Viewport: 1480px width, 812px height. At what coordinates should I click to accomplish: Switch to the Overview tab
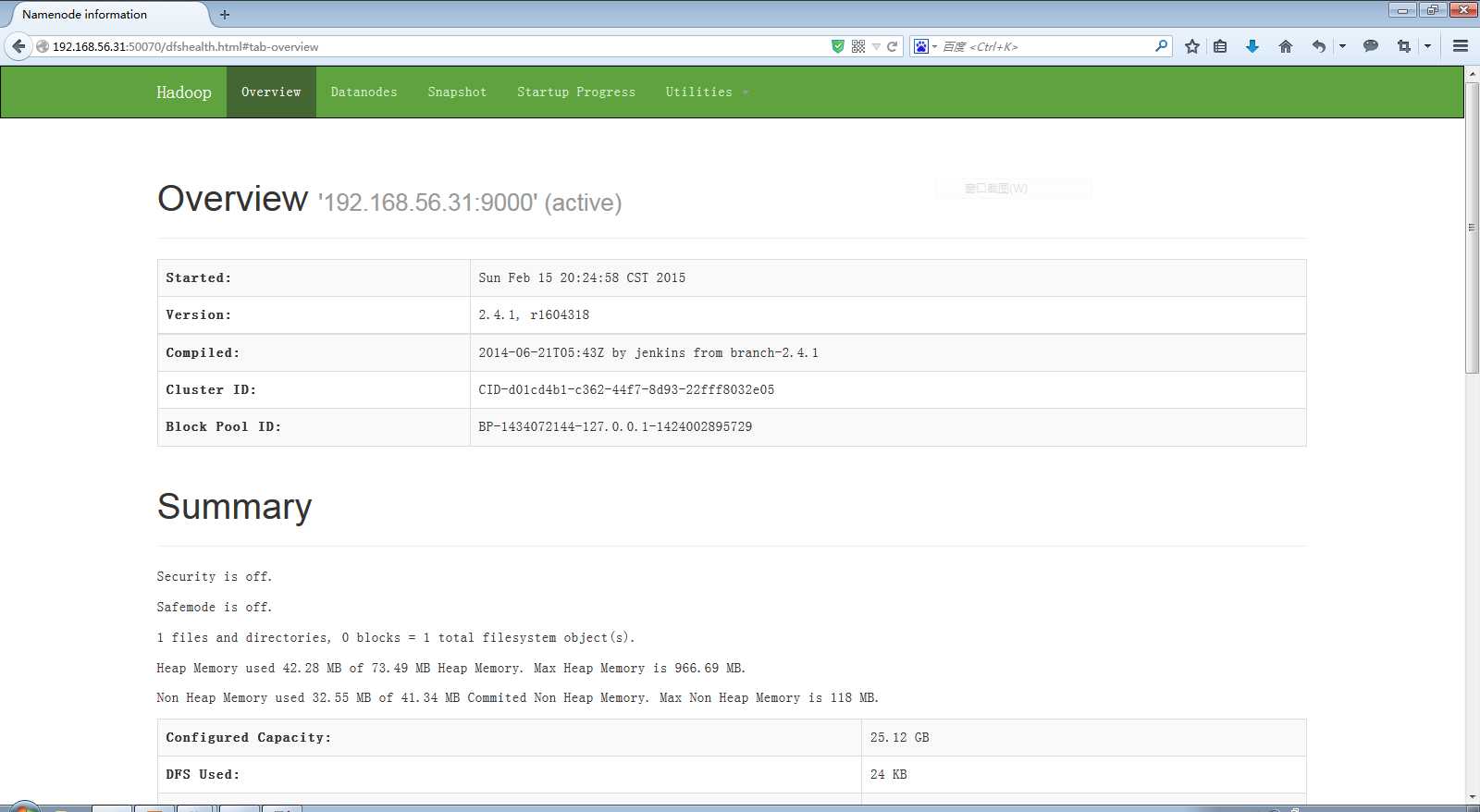(271, 92)
